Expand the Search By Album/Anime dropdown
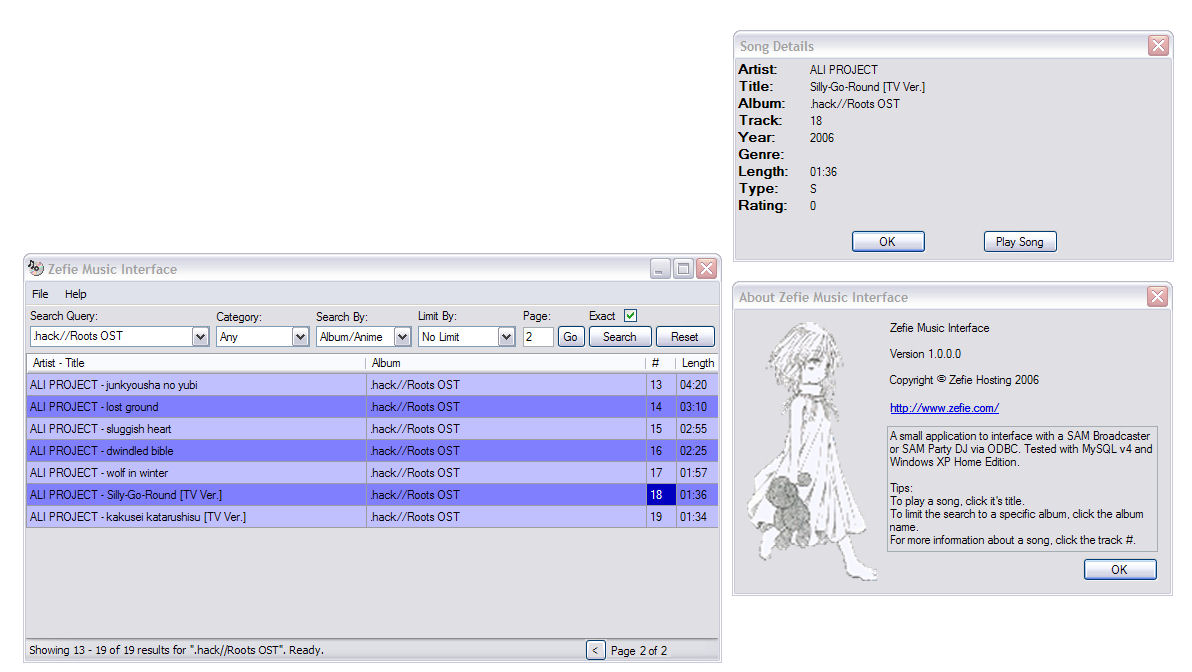Viewport: 1192px width, 672px height. [402, 337]
